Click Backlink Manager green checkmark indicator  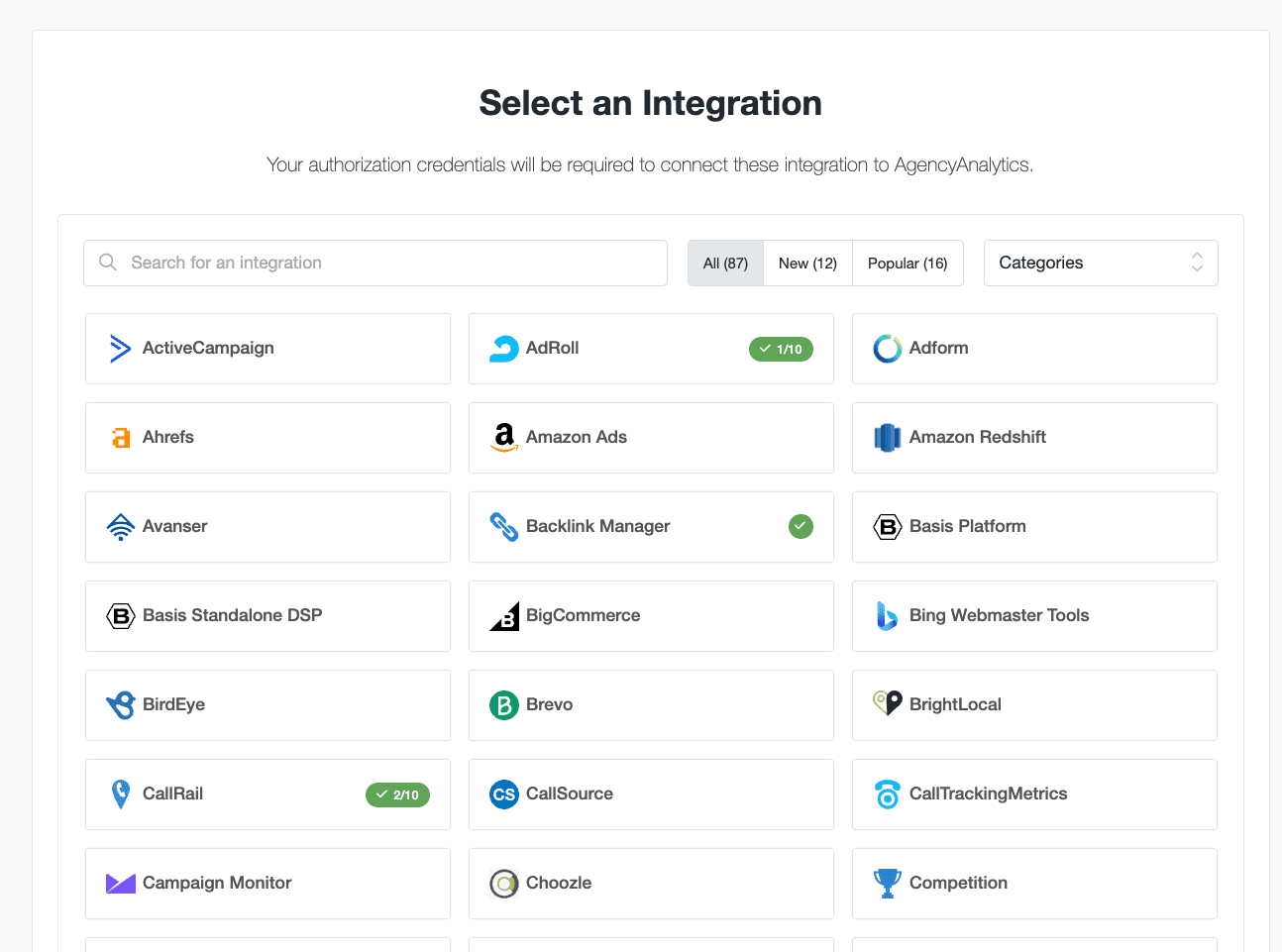point(801,527)
